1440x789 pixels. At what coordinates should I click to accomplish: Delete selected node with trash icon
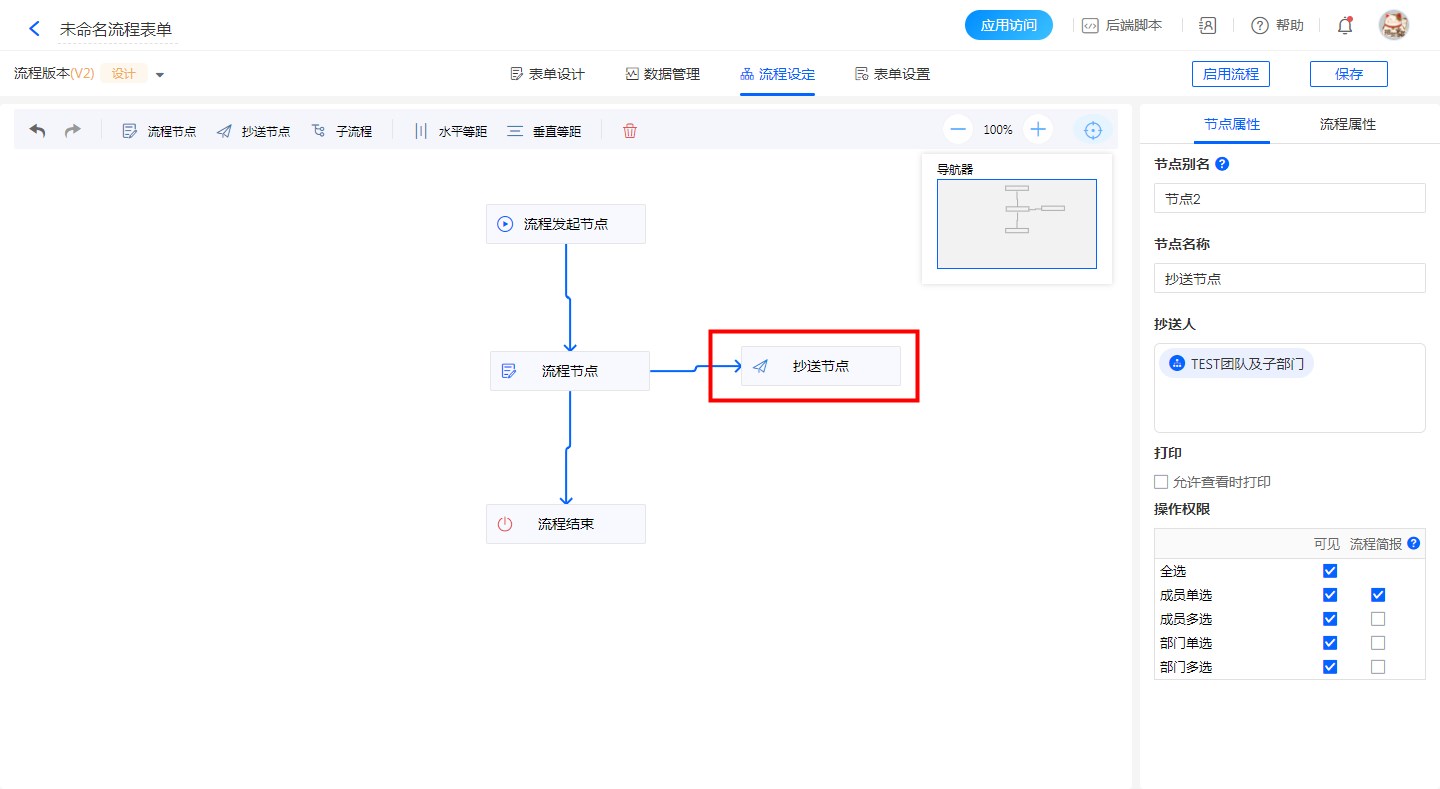tap(630, 131)
